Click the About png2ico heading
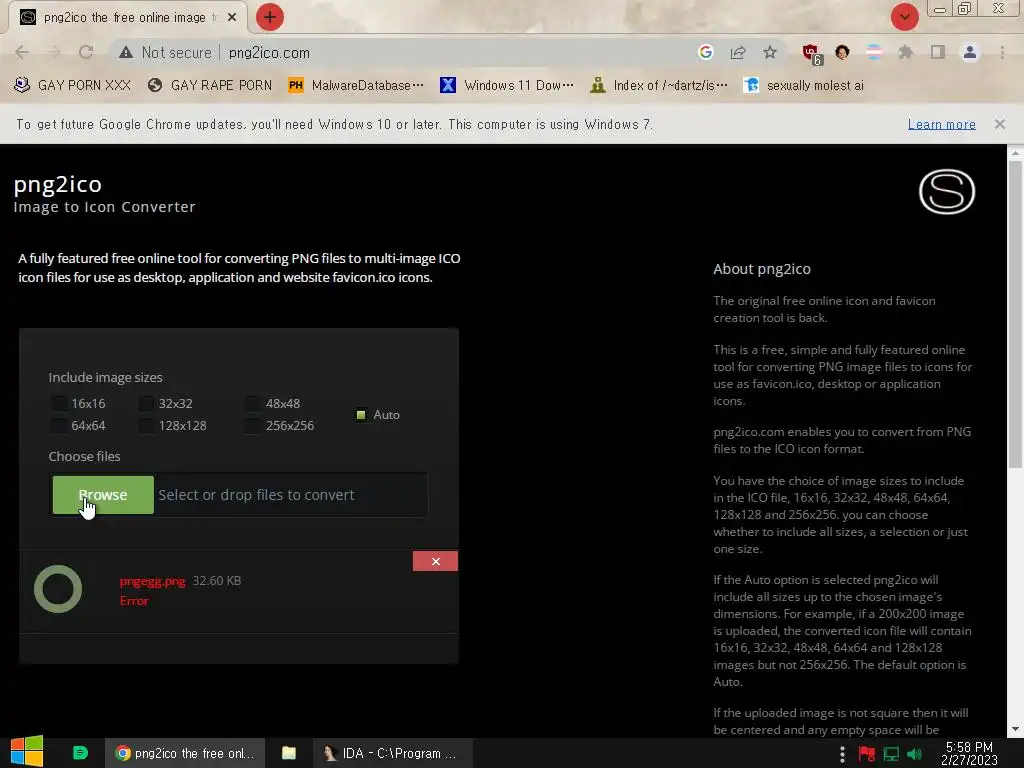The height and width of the screenshot is (768, 1024). [x=761, y=269]
